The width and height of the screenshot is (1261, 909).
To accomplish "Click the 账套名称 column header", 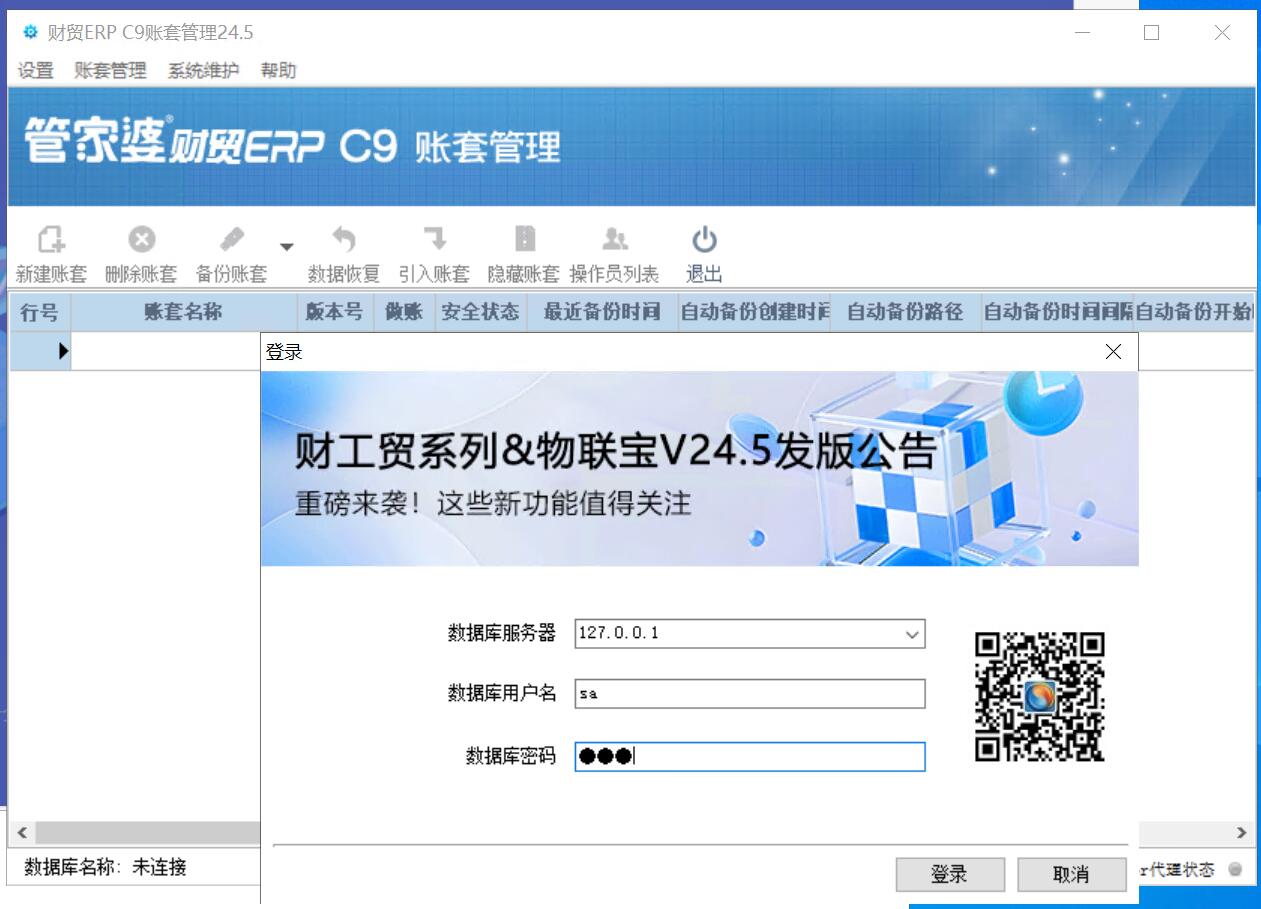I will (184, 312).
